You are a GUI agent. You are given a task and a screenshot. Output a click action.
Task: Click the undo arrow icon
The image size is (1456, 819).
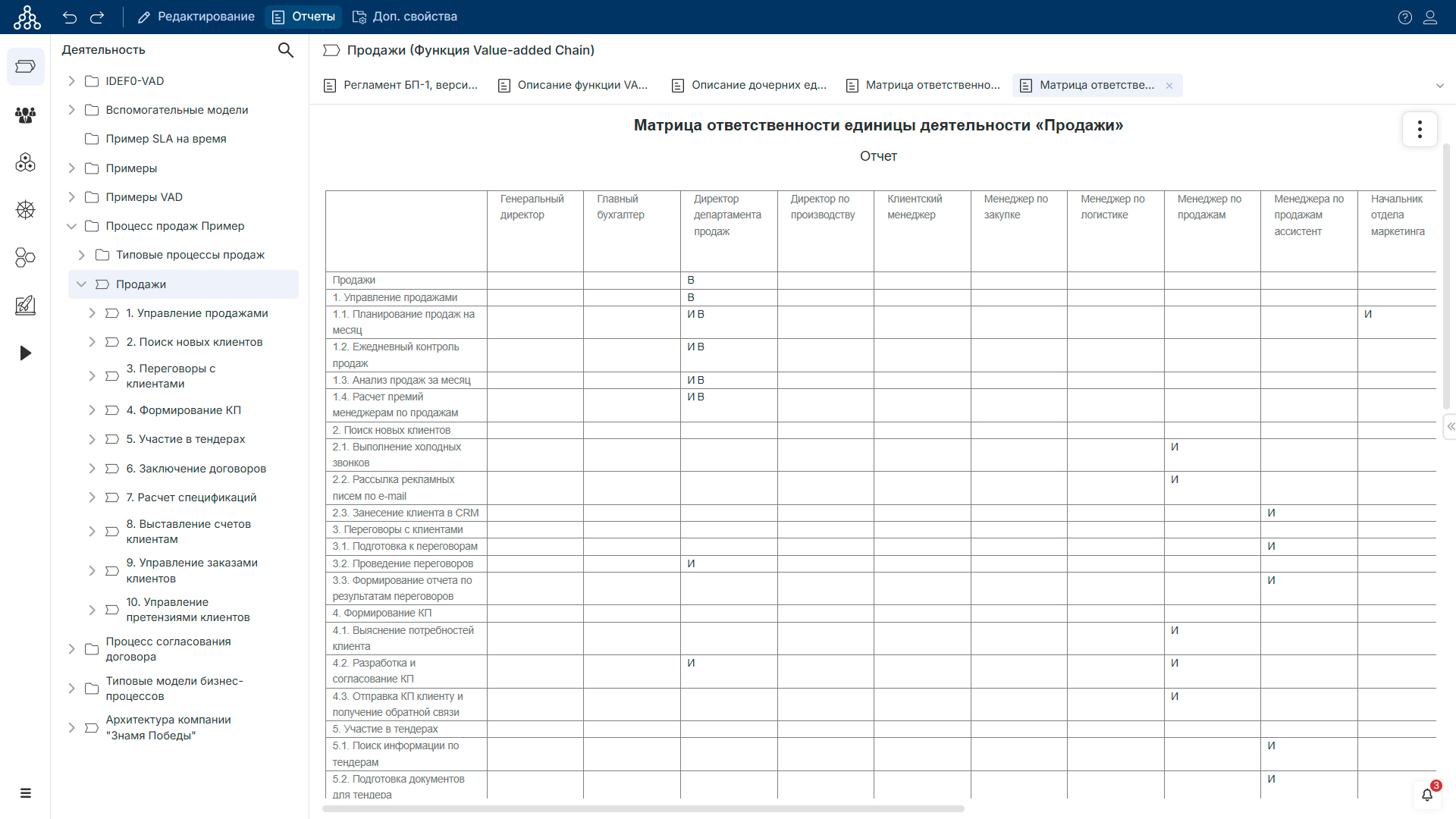(70, 17)
